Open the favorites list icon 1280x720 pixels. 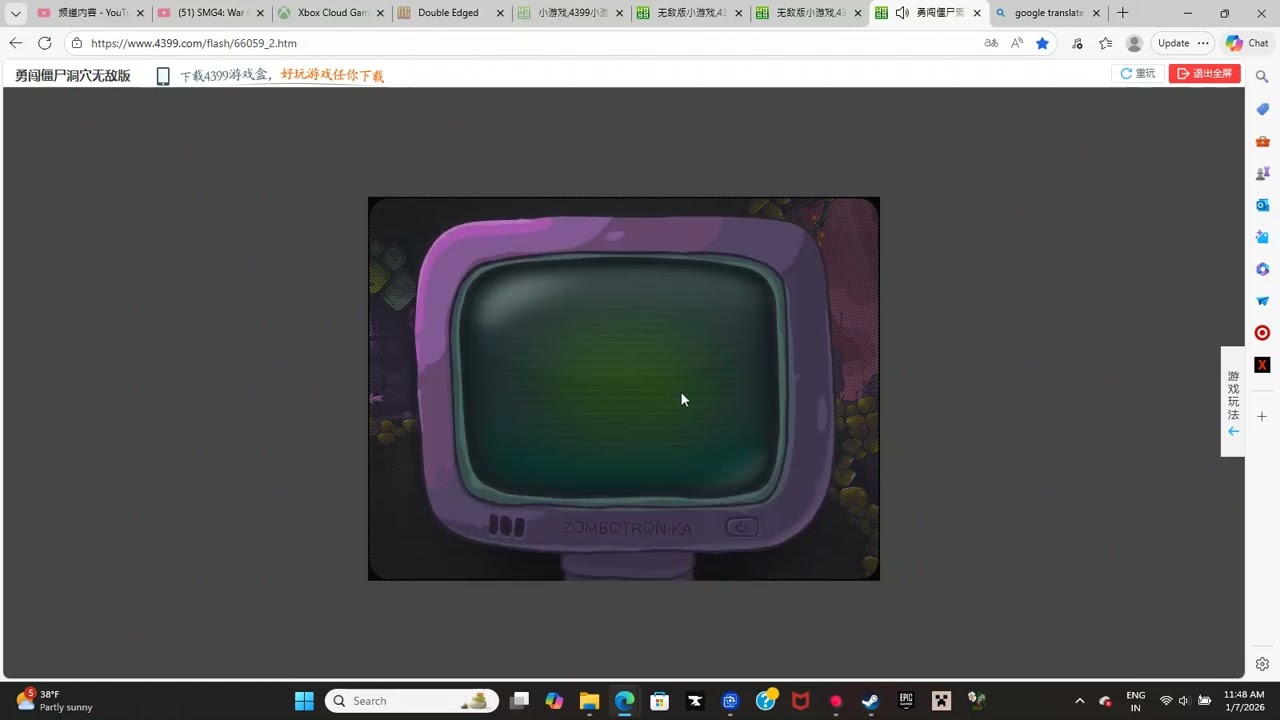[x=1105, y=43]
